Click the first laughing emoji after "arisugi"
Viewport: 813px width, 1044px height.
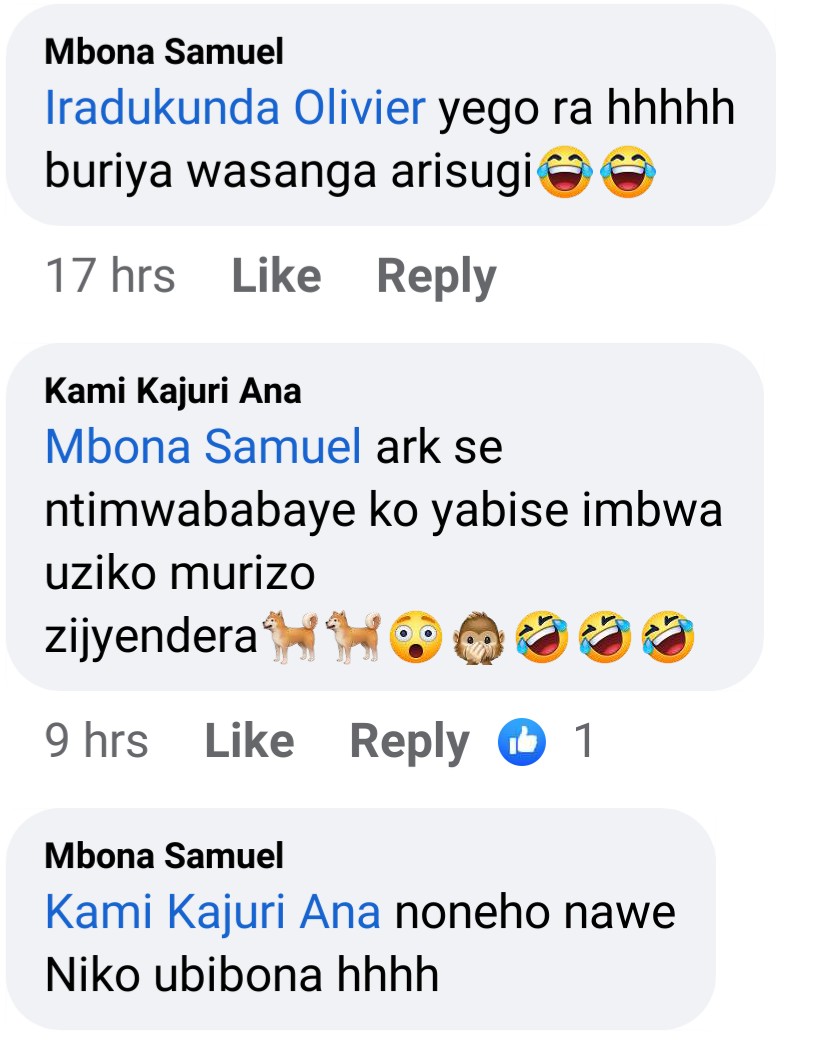pos(564,173)
